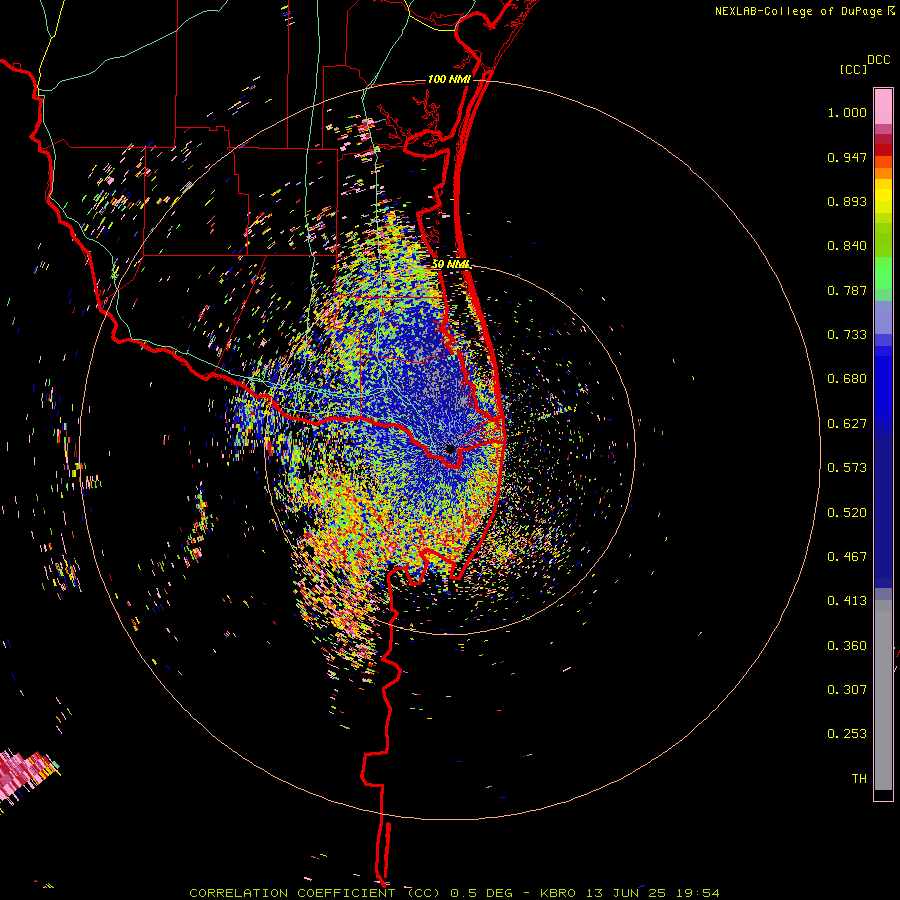The width and height of the screenshot is (900, 900).
Task: Pick the light pink segment atop the color bar
Action: click(x=883, y=106)
